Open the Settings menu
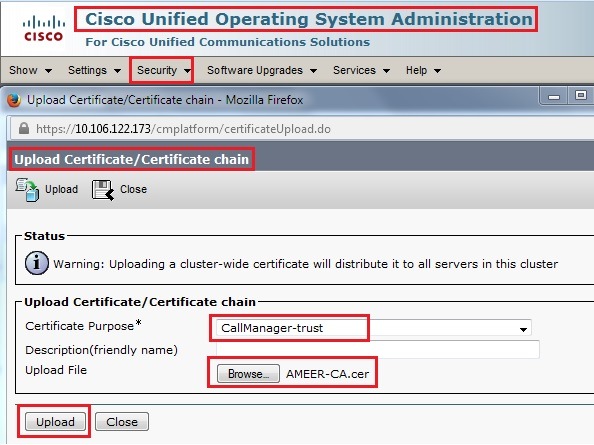The width and height of the screenshot is (594, 445). (x=94, y=70)
